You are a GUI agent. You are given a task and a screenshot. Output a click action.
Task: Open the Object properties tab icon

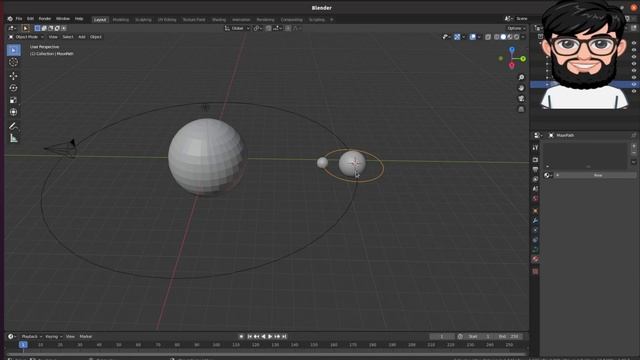[x=535, y=211]
